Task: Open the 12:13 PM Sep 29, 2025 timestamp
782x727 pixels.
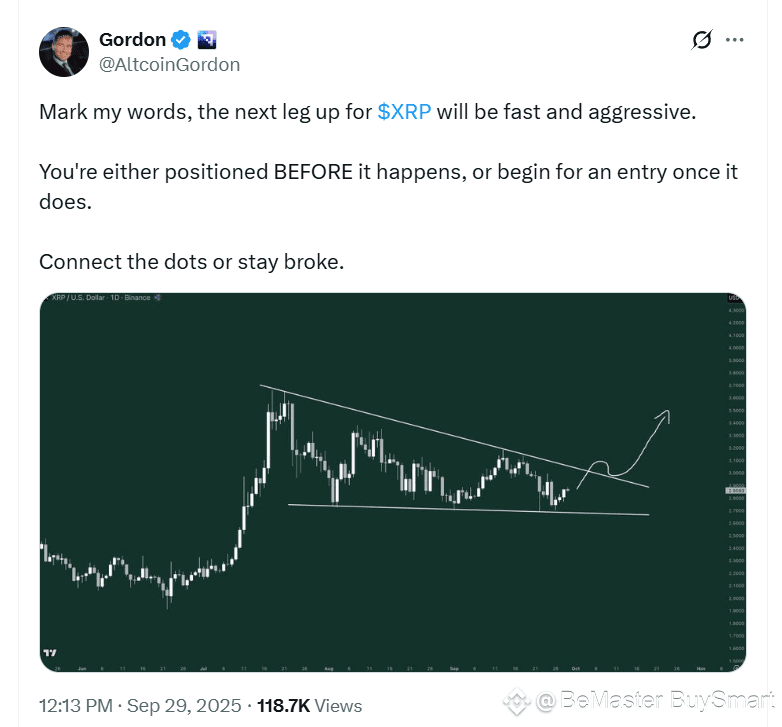Action: (x=140, y=705)
